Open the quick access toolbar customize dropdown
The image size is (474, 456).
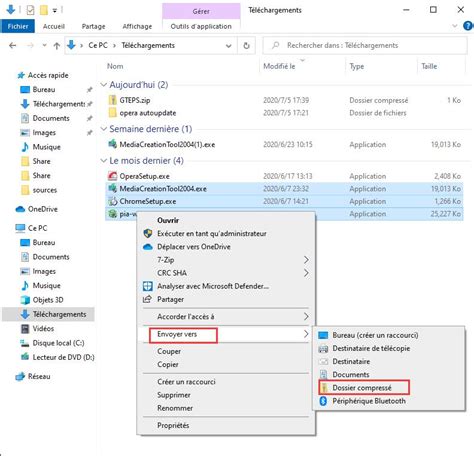pos(55,11)
